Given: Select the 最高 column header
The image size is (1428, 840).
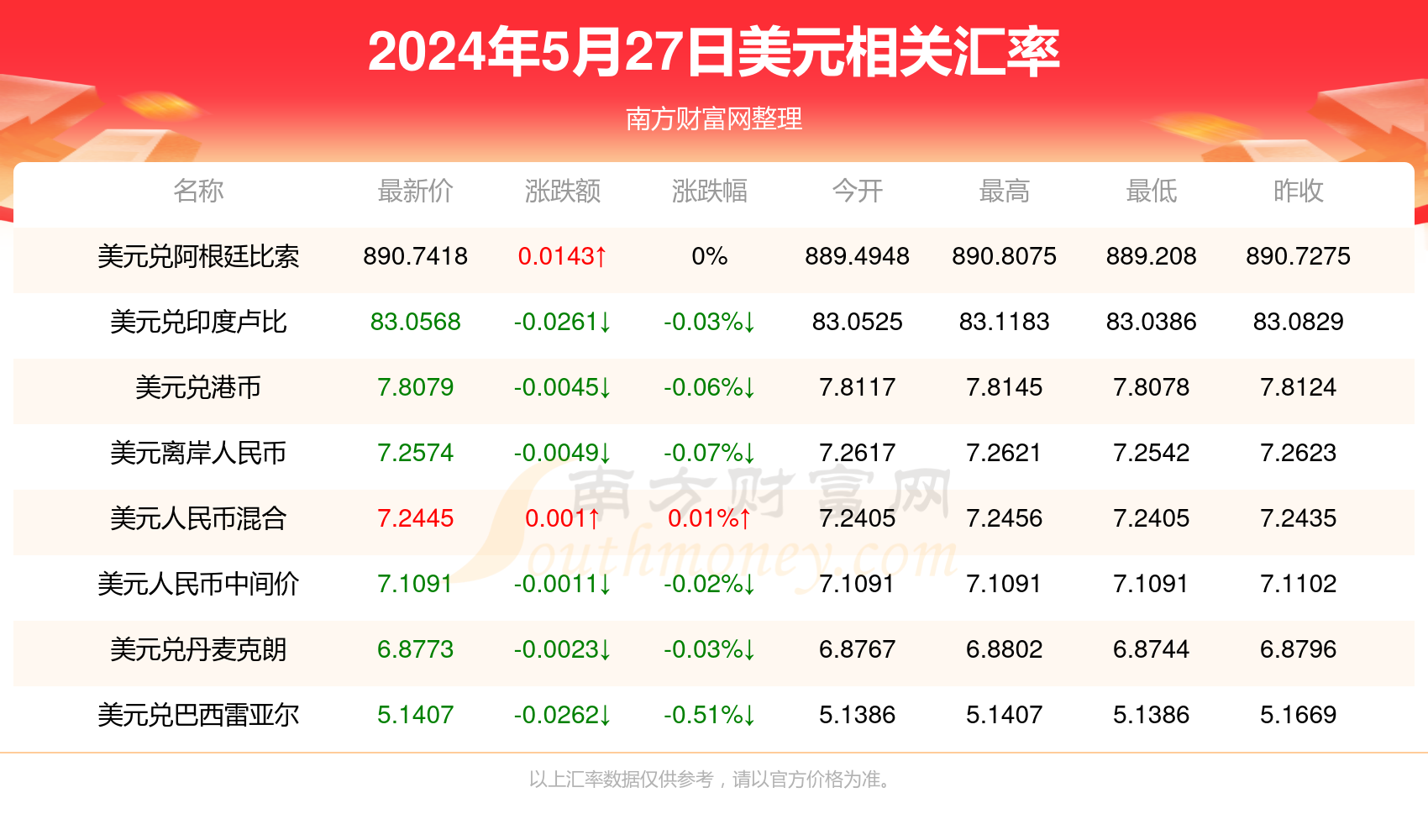Looking at the screenshot, I should [1005, 191].
